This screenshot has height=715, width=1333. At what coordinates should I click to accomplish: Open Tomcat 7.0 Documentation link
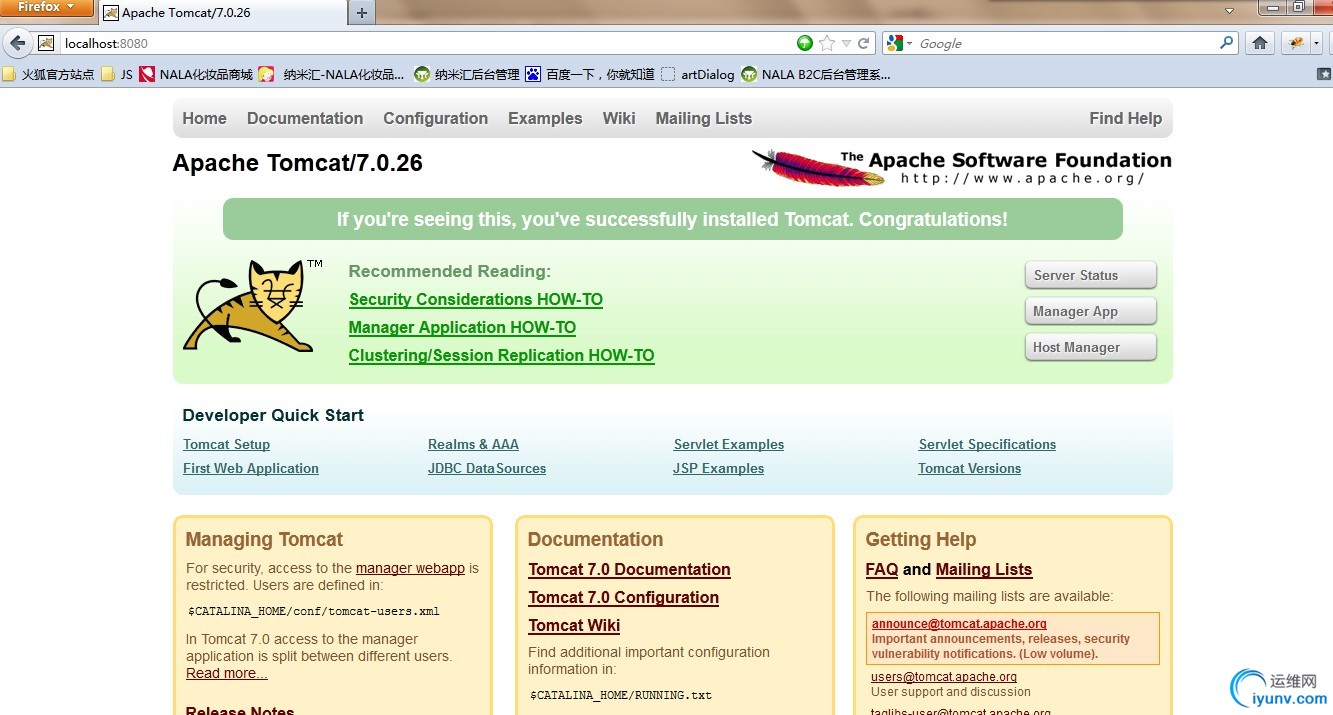[x=630, y=569]
